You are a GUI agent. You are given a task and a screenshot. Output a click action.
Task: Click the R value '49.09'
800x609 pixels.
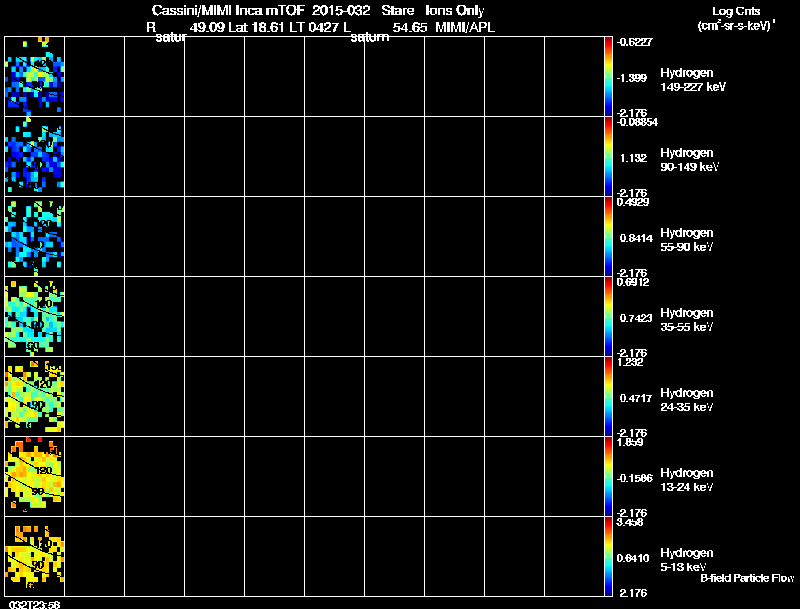[207, 28]
